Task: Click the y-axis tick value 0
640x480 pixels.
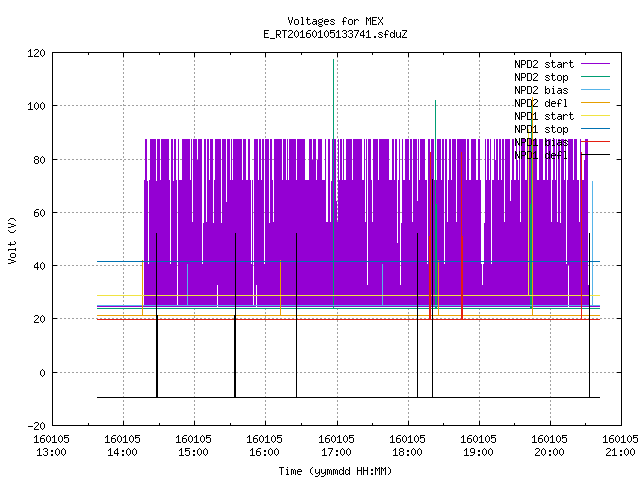Action: tap(42, 373)
